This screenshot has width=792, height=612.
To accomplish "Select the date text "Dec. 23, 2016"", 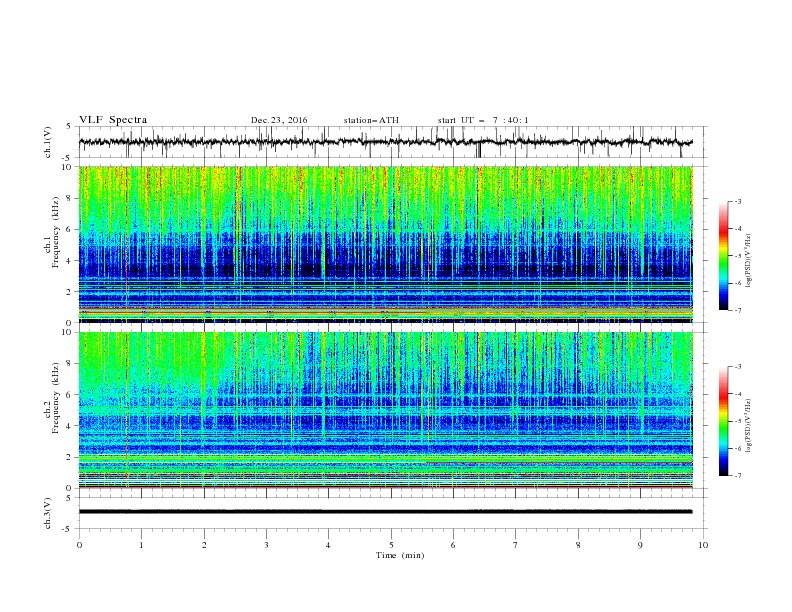I will click(x=279, y=120).
